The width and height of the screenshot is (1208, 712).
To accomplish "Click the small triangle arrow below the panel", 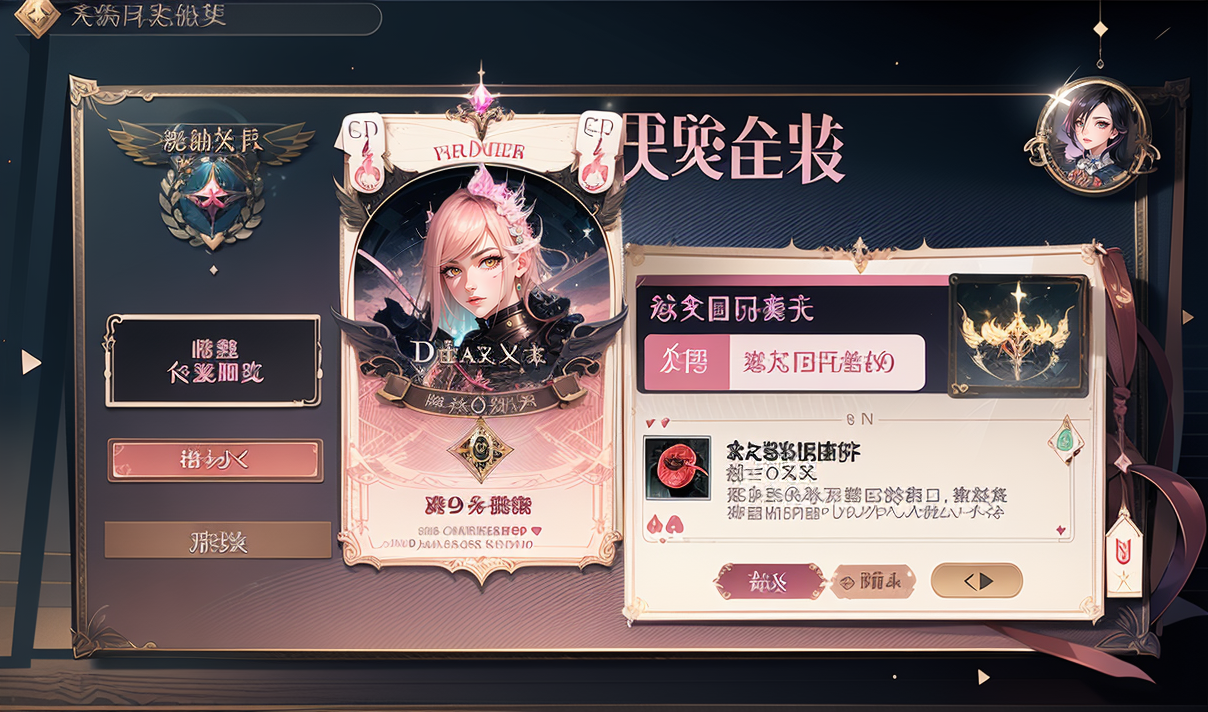I will click(x=984, y=677).
